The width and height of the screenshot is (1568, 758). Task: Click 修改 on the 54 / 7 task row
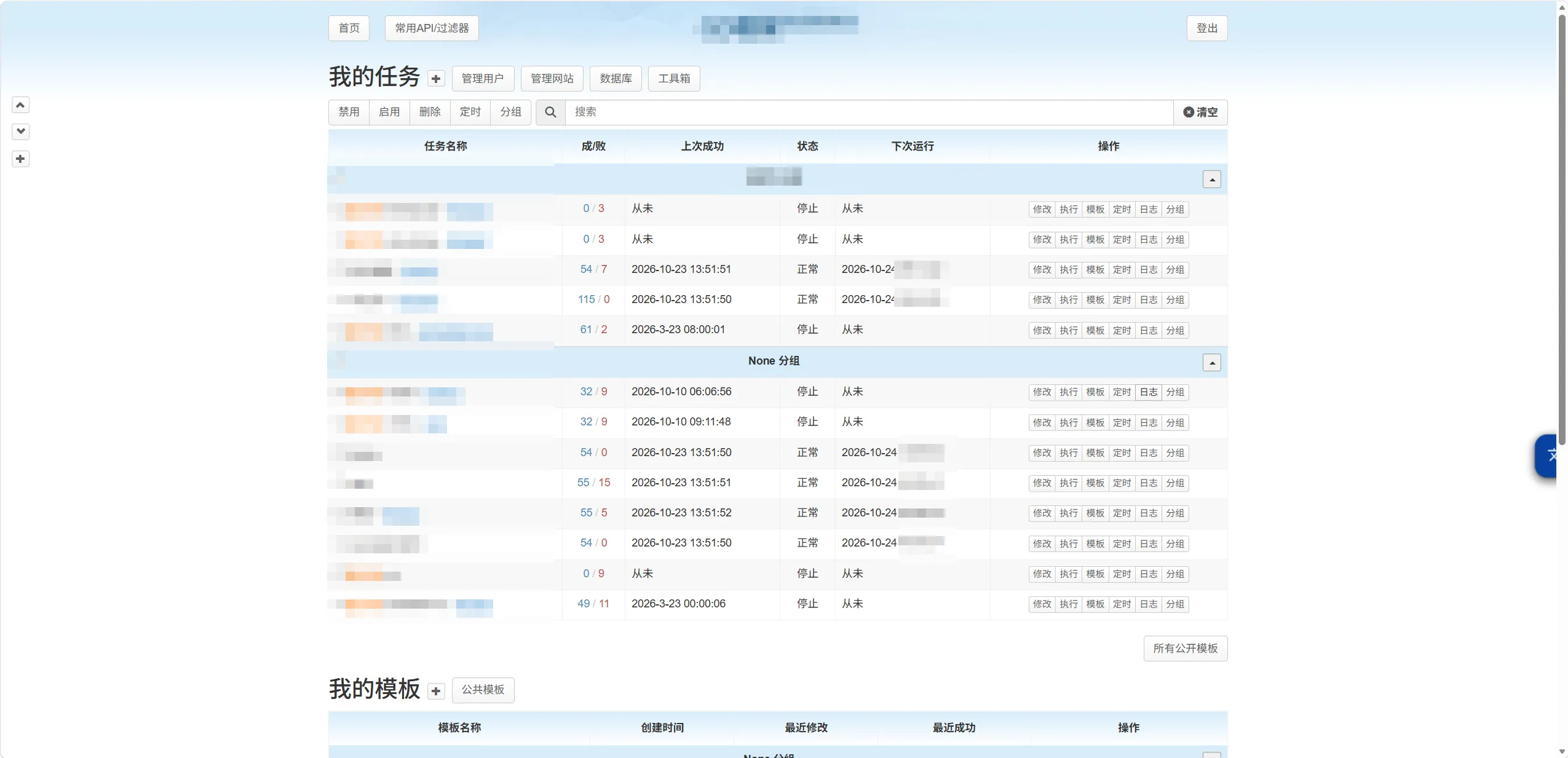tap(1042, 270)
